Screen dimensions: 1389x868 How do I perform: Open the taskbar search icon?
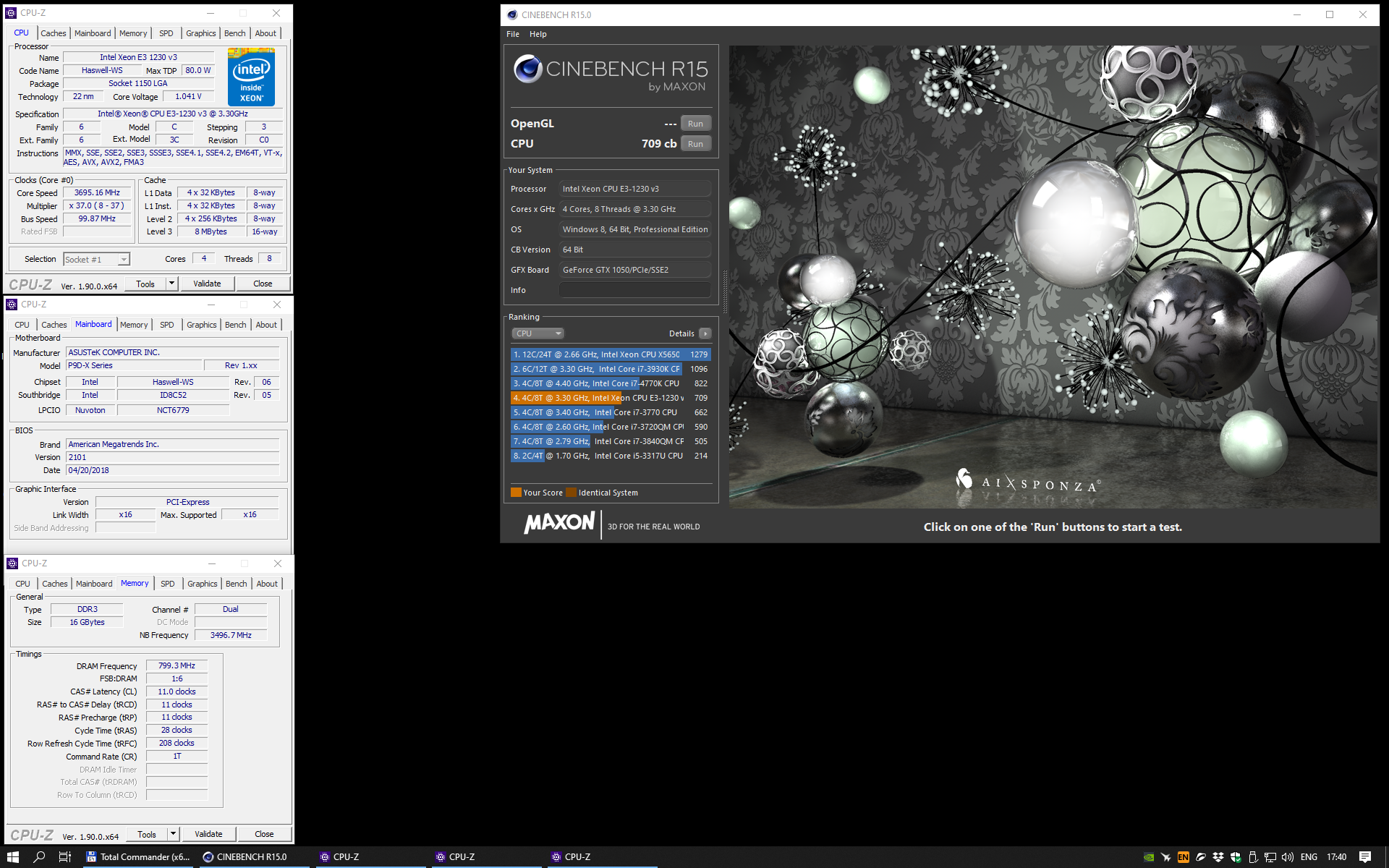click(39, 857)
